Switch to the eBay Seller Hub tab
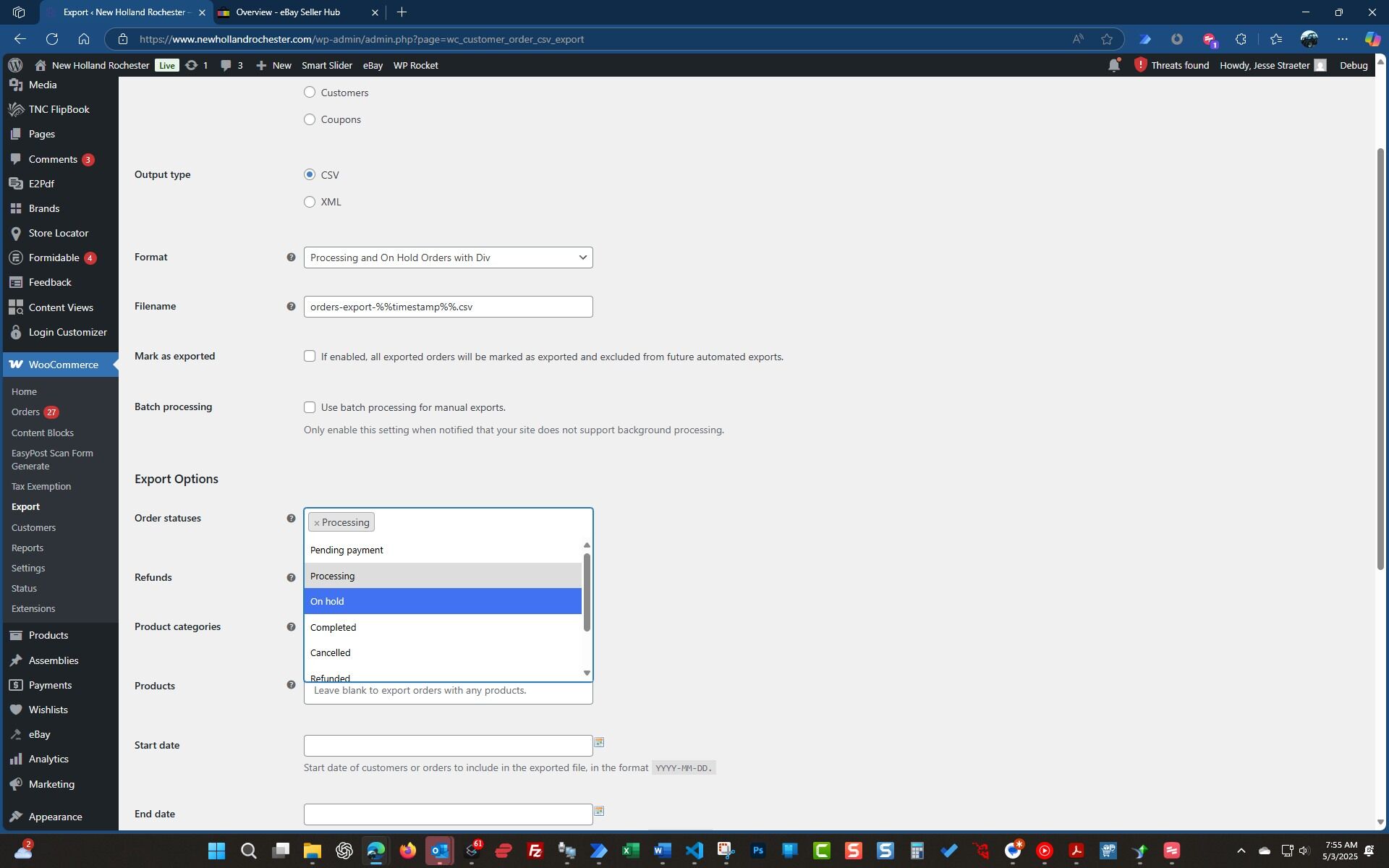This screenshot has width=1389, height=868. pos(288,12)
